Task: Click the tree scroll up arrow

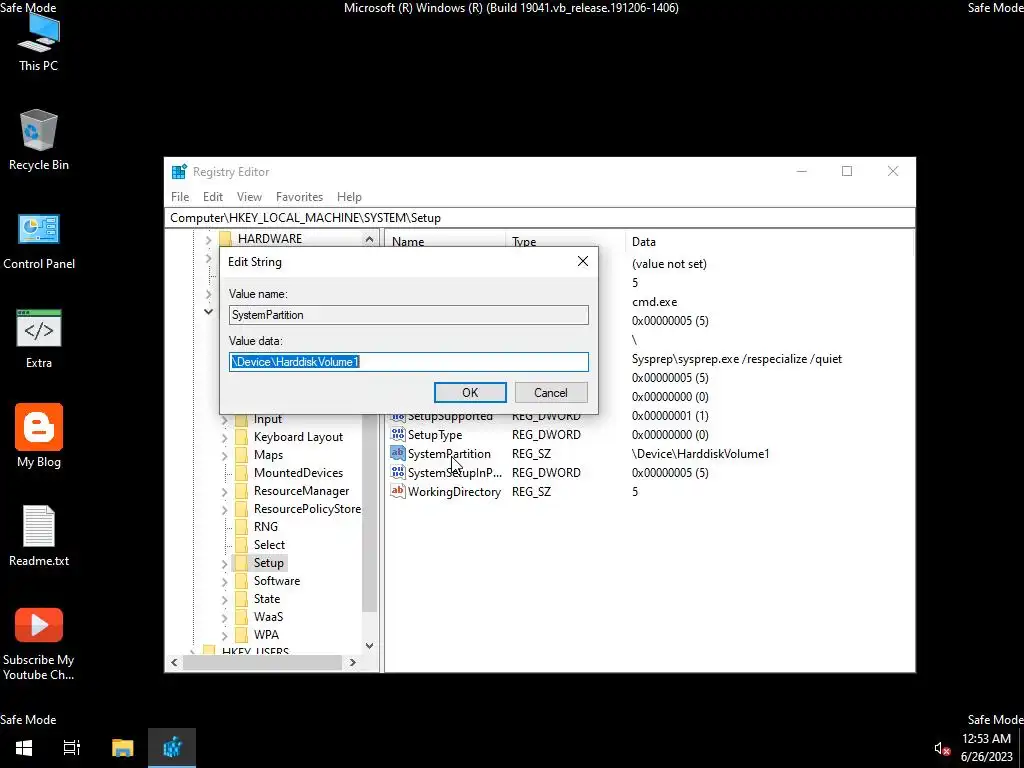Action: [369, 239]
